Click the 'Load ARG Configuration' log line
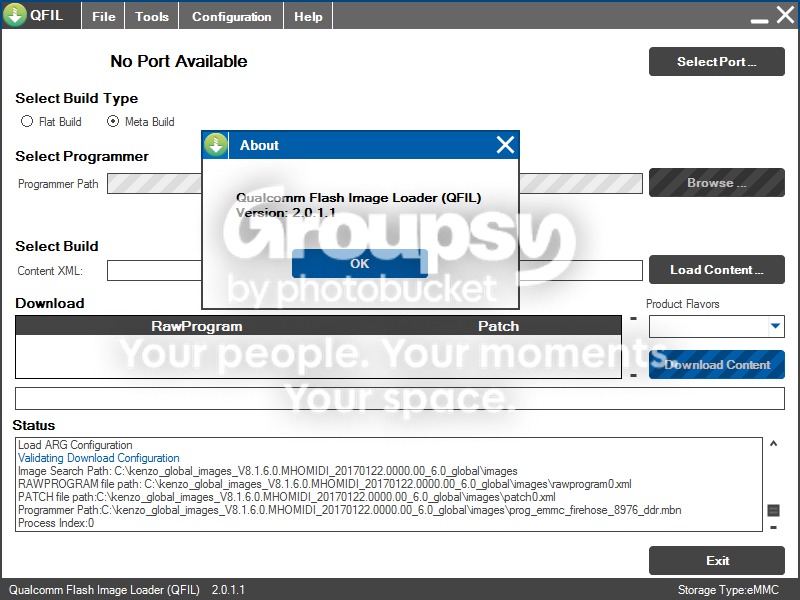800x600 pixels. pos(75,445)
